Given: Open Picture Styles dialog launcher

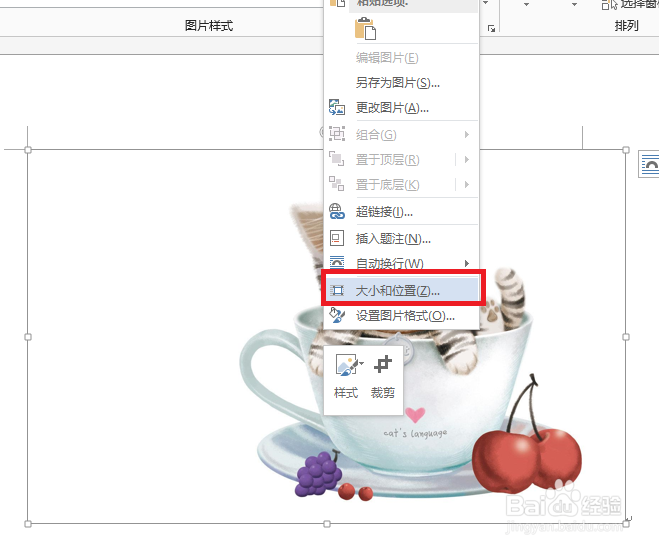Looking at the screenshot, I should click(491, 29).
